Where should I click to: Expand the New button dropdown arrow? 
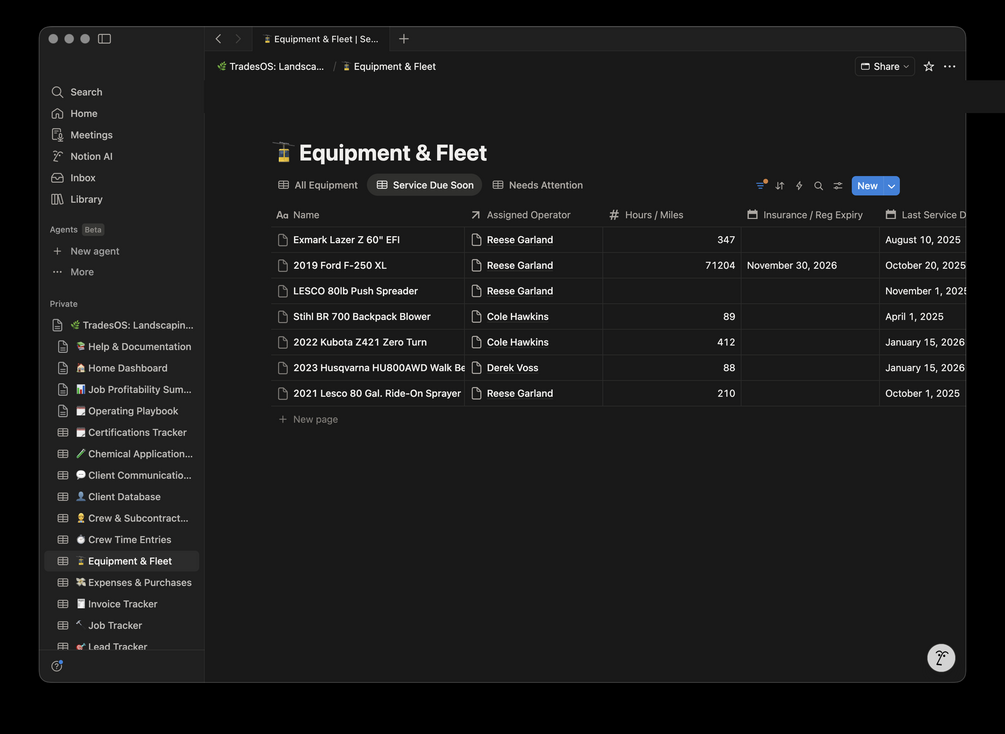[x=891, y=186]
